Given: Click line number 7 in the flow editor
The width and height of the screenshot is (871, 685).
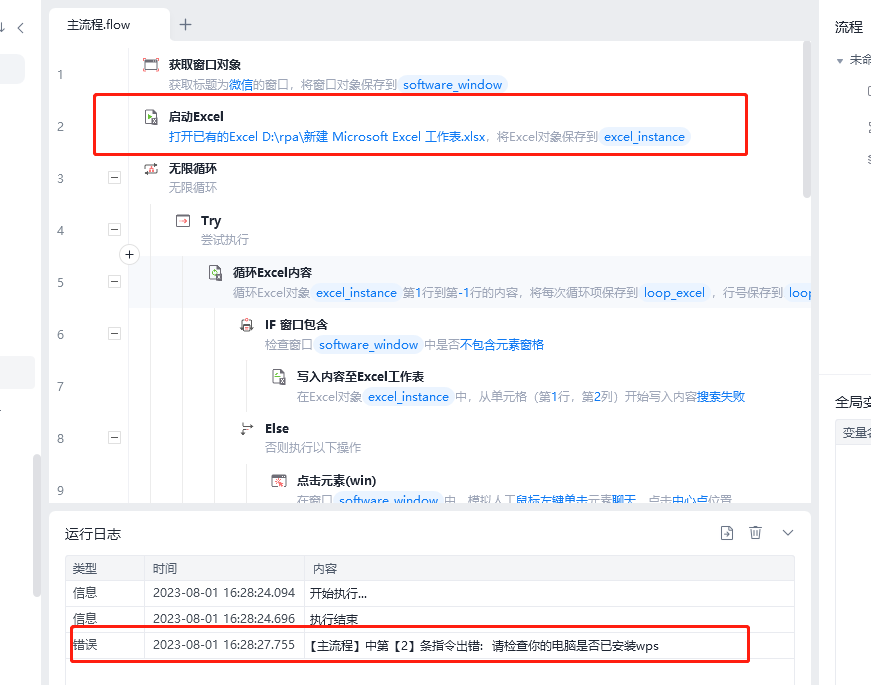Looking at the screenshot, I should pyautogui.click(x=61, y=387).
